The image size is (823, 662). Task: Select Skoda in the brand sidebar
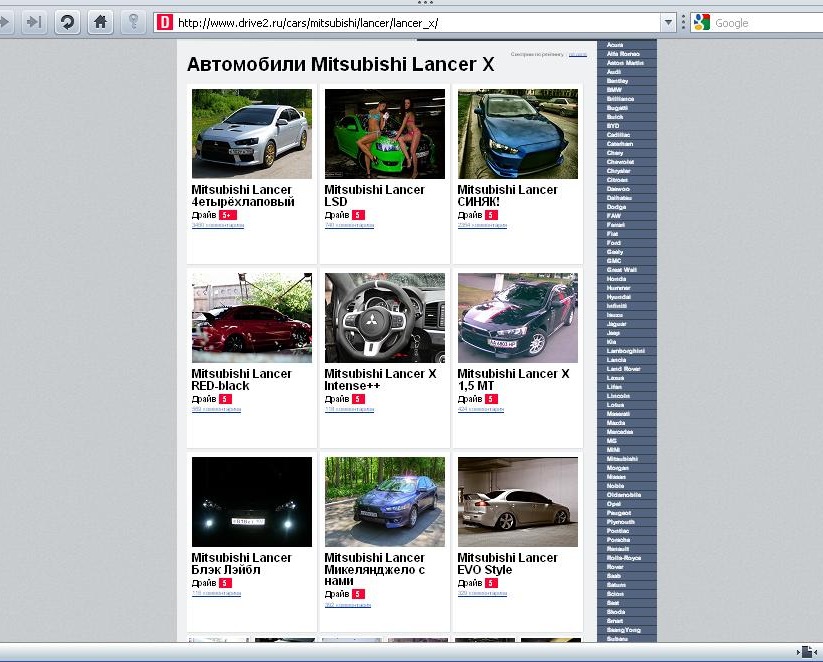(616, 612)
